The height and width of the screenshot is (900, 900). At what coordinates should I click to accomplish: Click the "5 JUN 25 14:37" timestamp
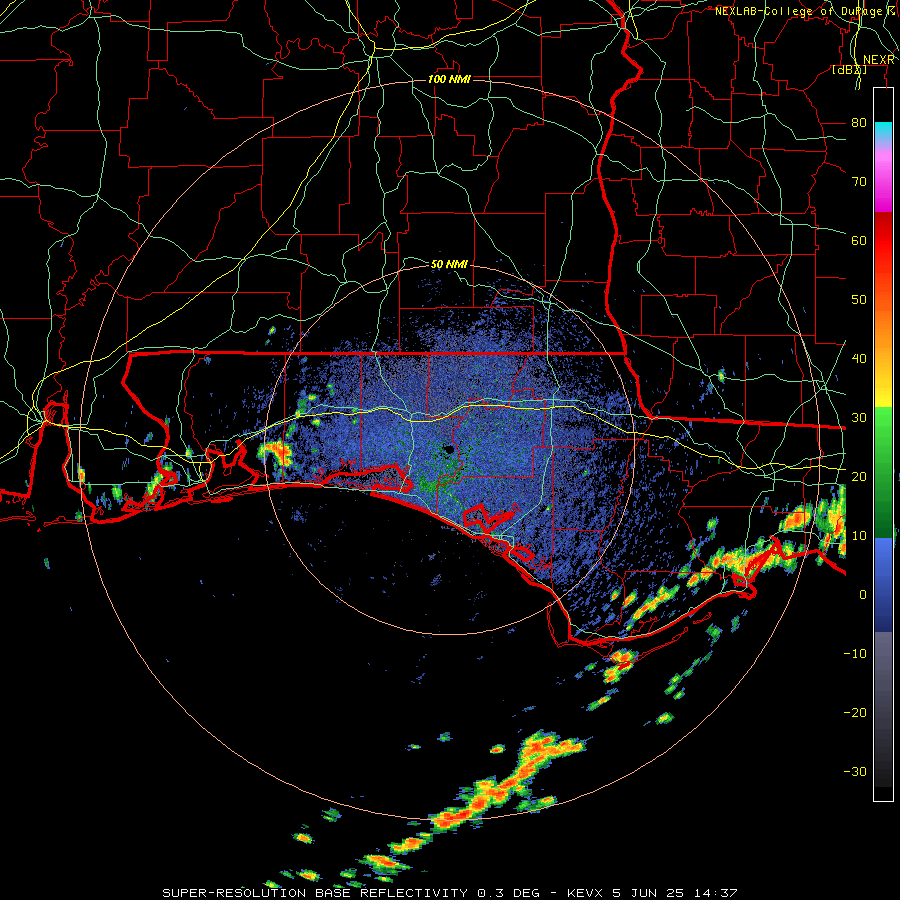tap(672, 893)
